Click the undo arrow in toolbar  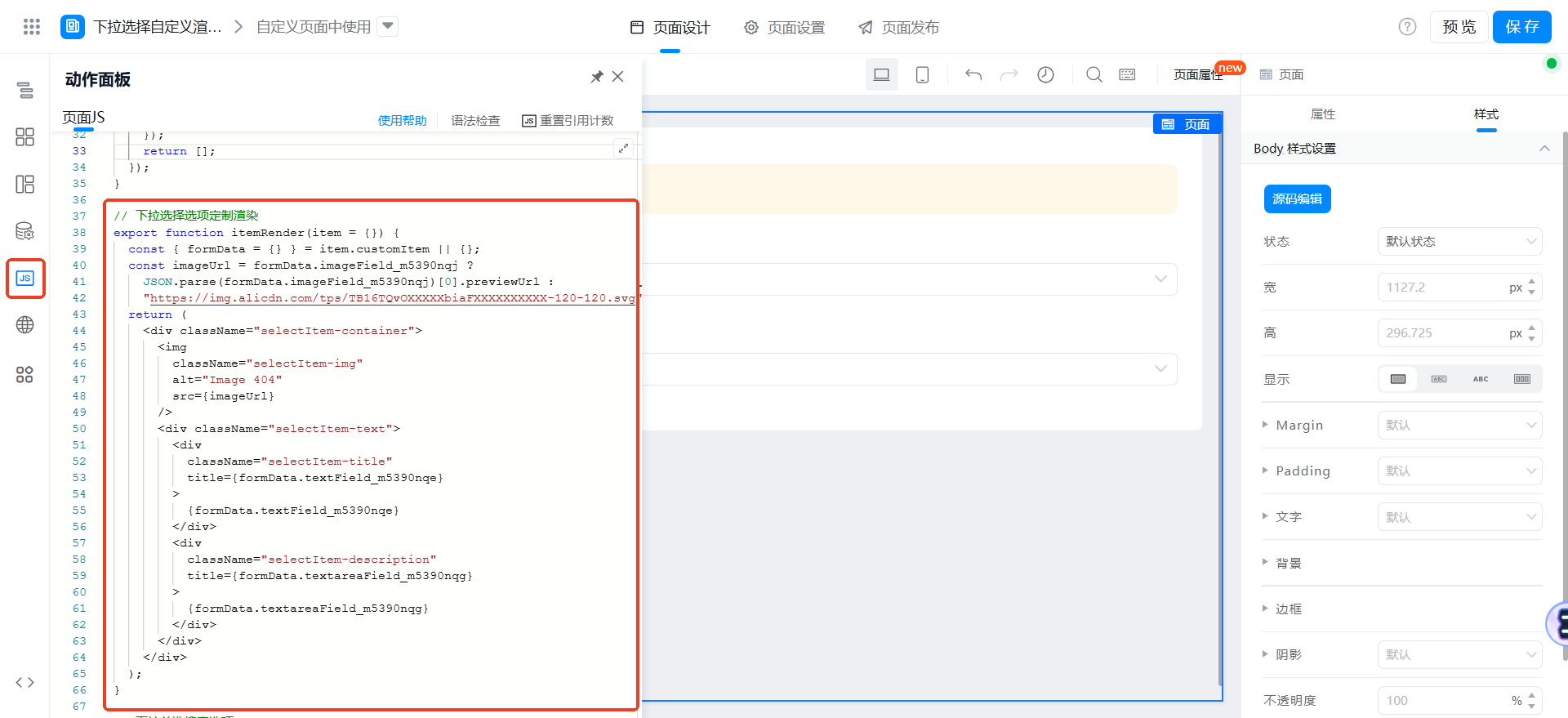pos(973,75)
